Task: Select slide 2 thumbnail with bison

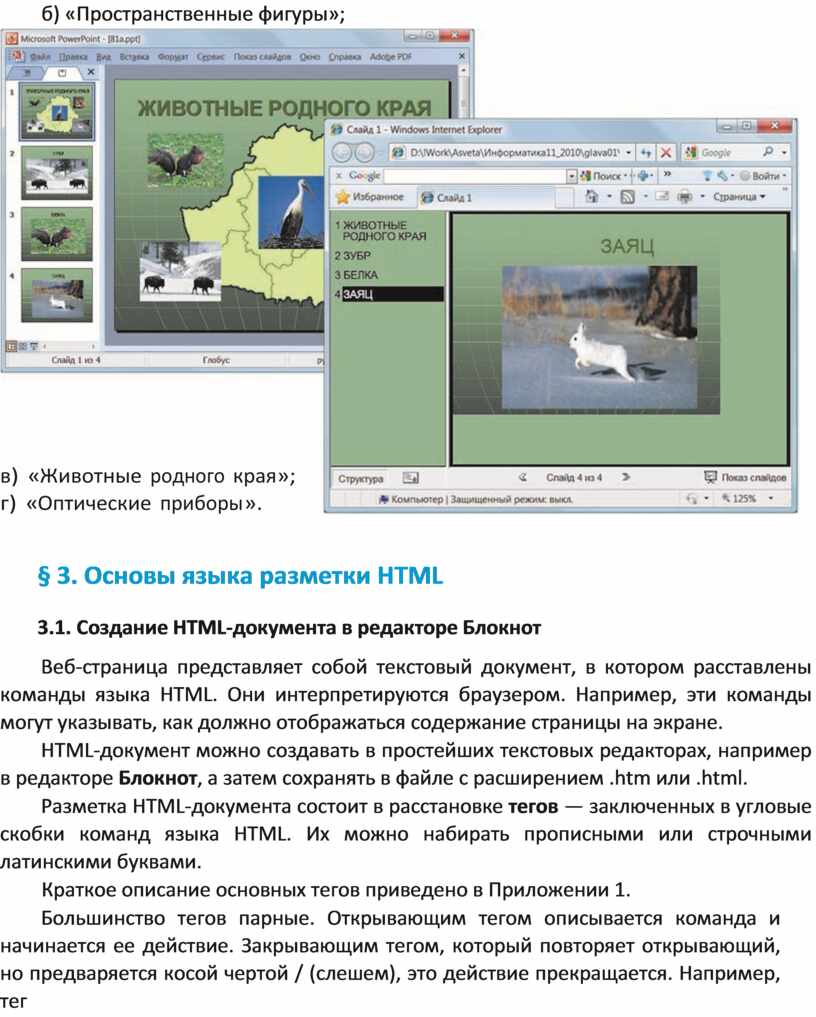Action: tap(57, 173)
